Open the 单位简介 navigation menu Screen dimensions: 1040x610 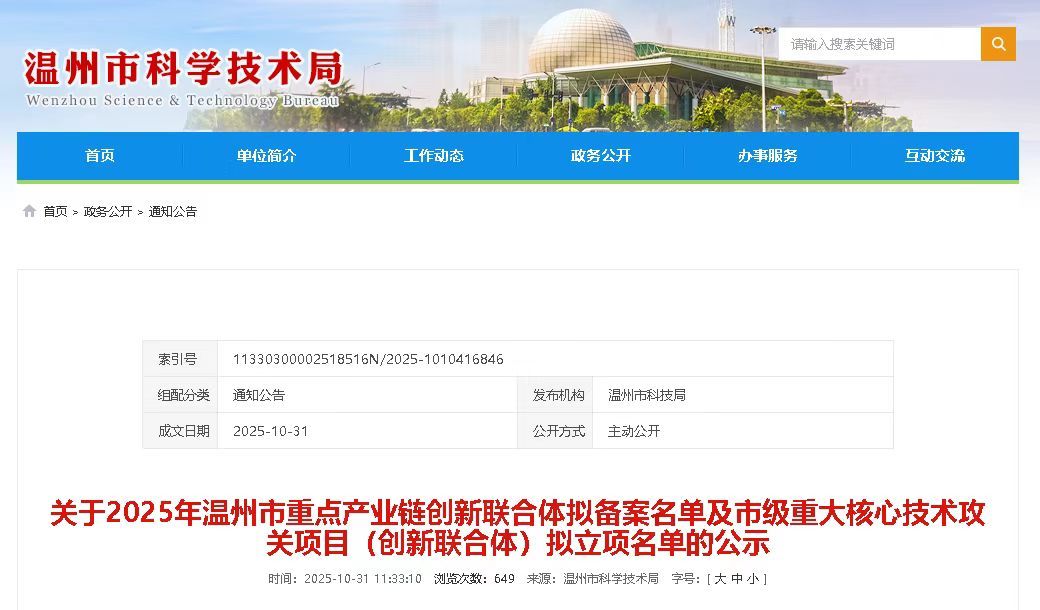(x=267, y=156)
